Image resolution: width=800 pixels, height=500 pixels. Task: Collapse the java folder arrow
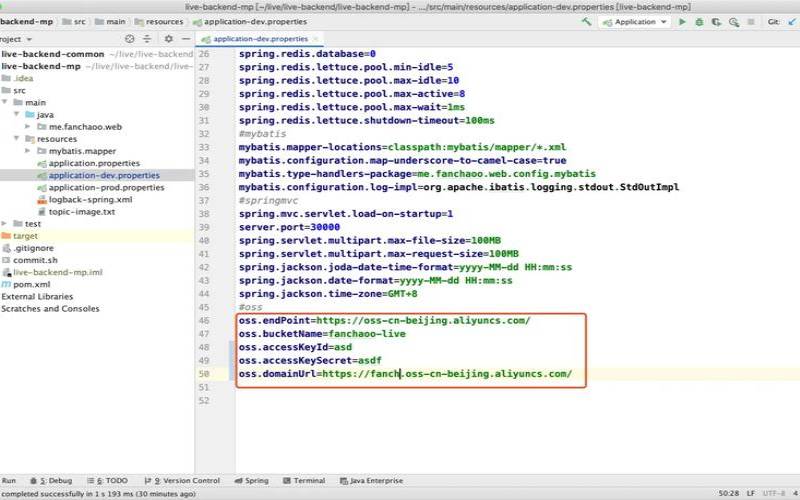pos(17,115)
